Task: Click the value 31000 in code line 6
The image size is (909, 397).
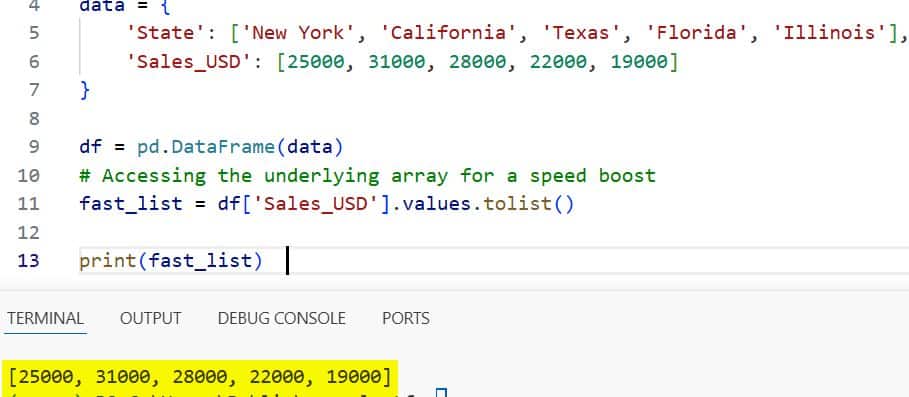Action: click(397, 61)
